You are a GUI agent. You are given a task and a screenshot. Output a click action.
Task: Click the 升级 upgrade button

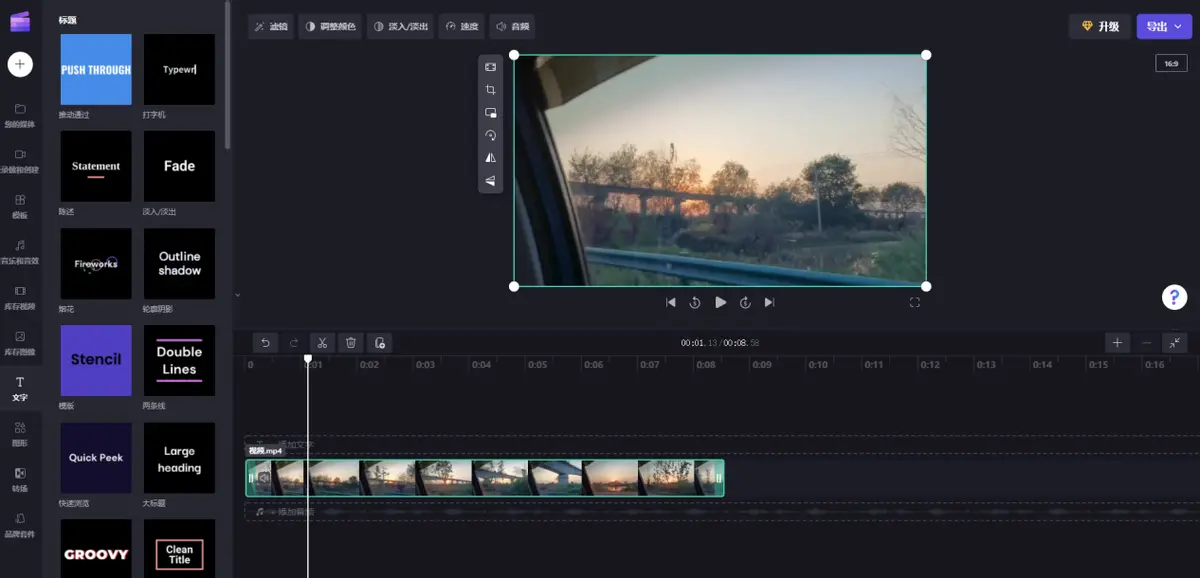tap(1100, 26)
